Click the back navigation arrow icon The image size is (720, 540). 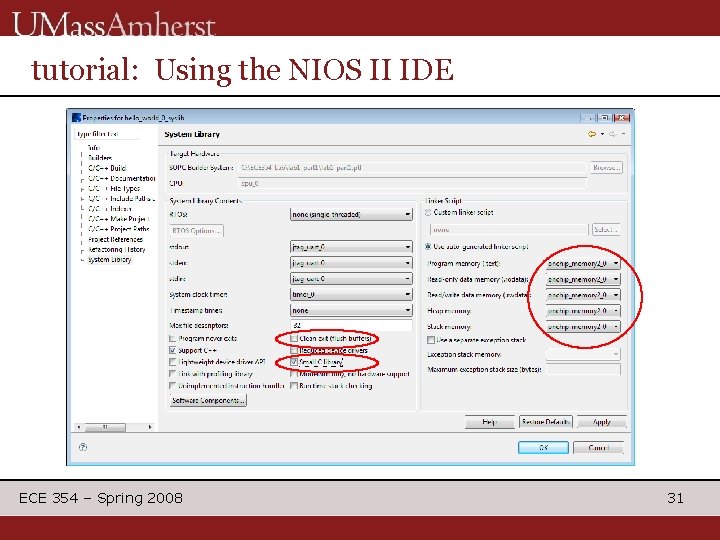592,134
